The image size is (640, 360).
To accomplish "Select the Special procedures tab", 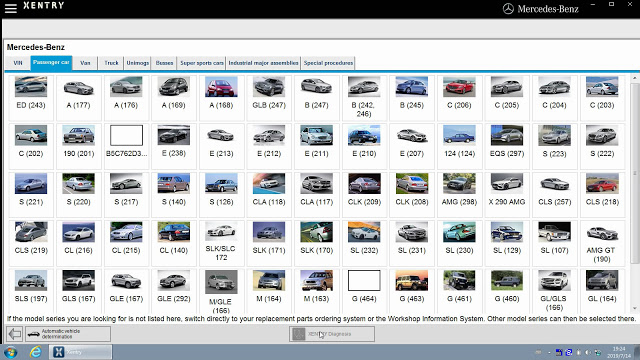I will (328, 63).
